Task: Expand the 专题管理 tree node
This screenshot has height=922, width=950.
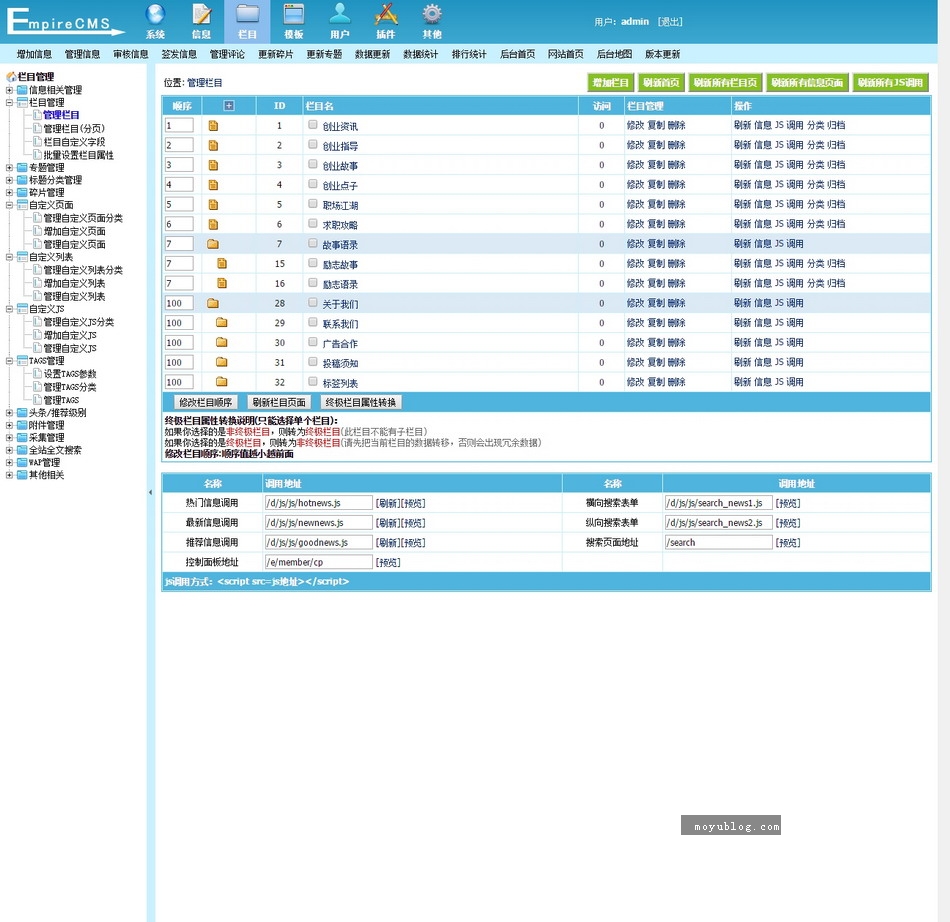Action: tap(9, 167)
